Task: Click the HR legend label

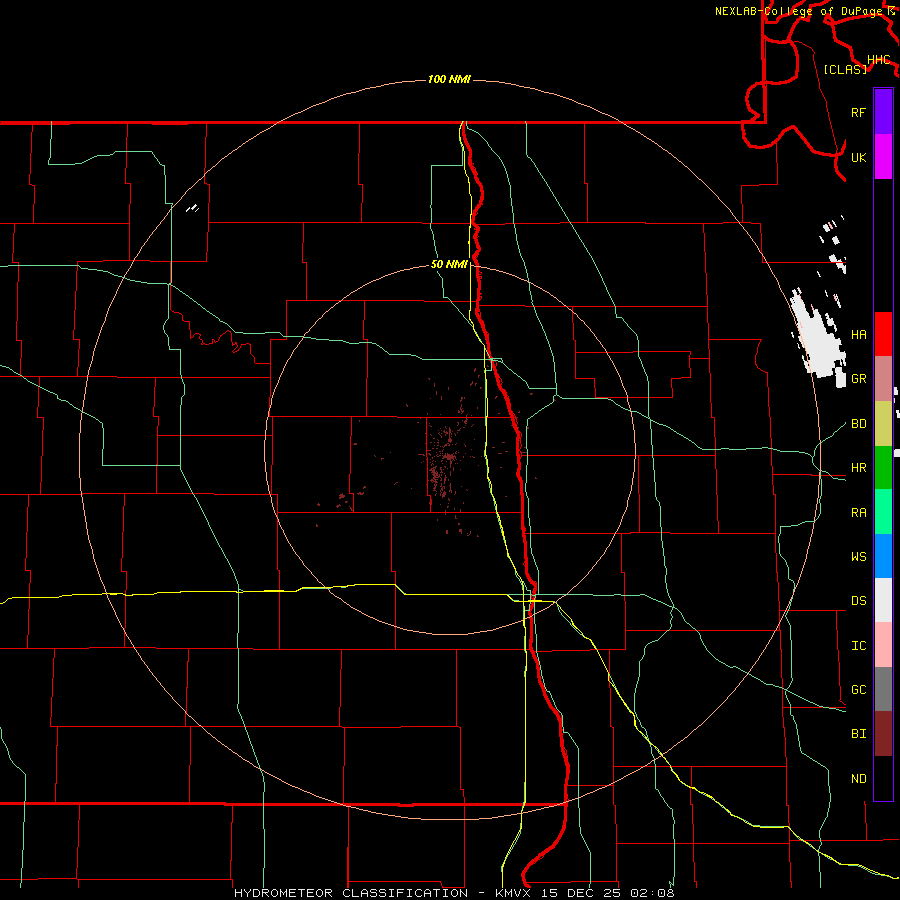Action: [858, 468]
